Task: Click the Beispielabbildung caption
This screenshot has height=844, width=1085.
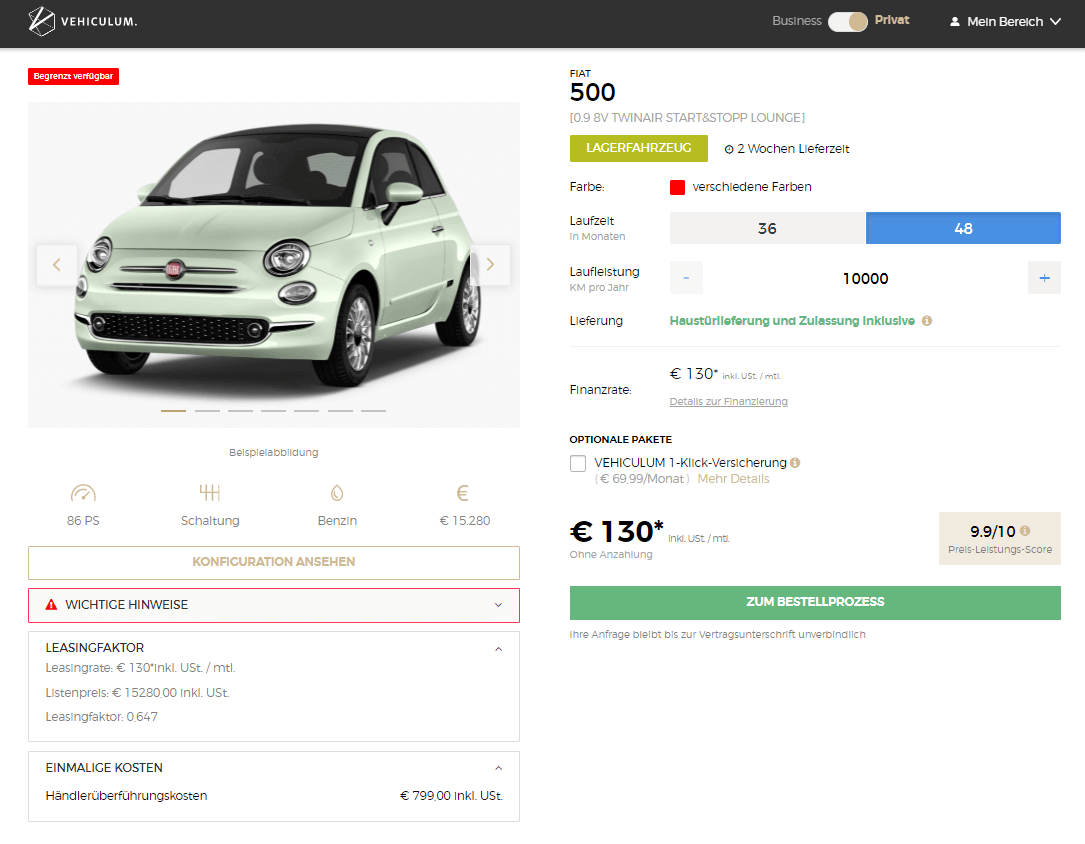Action: click(274, 452)
